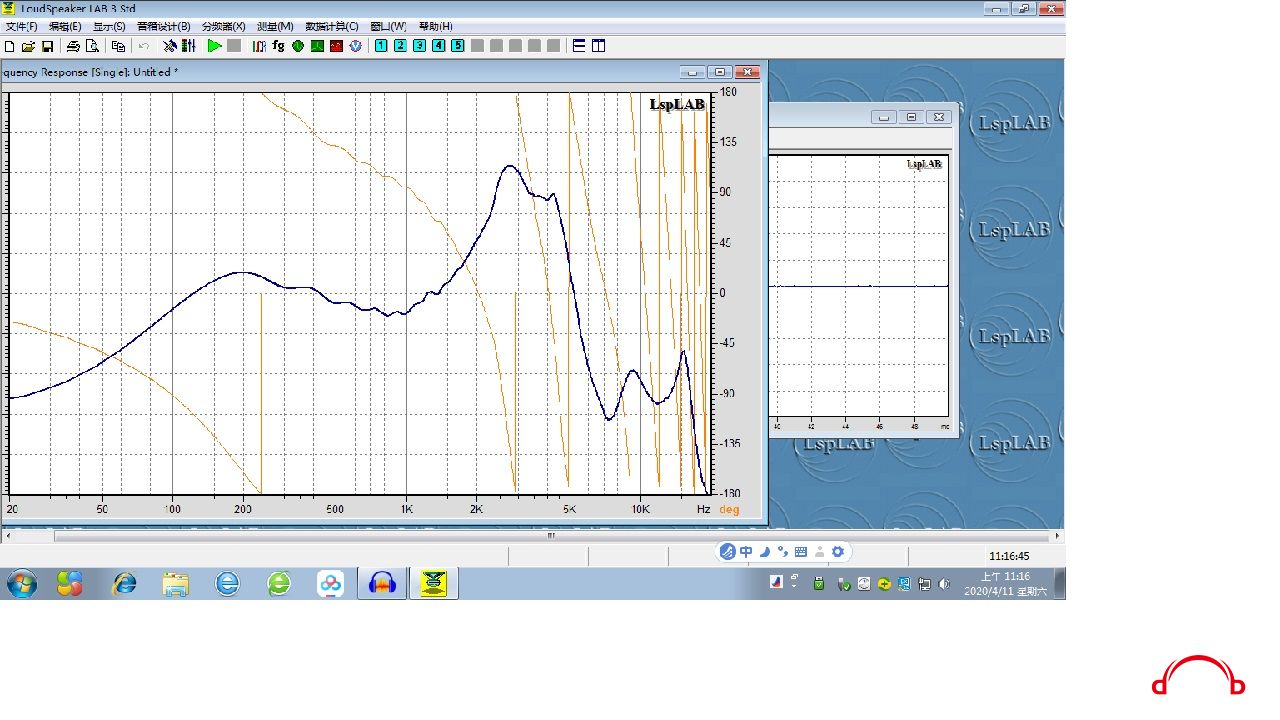
Task: Maximize the Frequency Response child window
Action: pos(720,72)
